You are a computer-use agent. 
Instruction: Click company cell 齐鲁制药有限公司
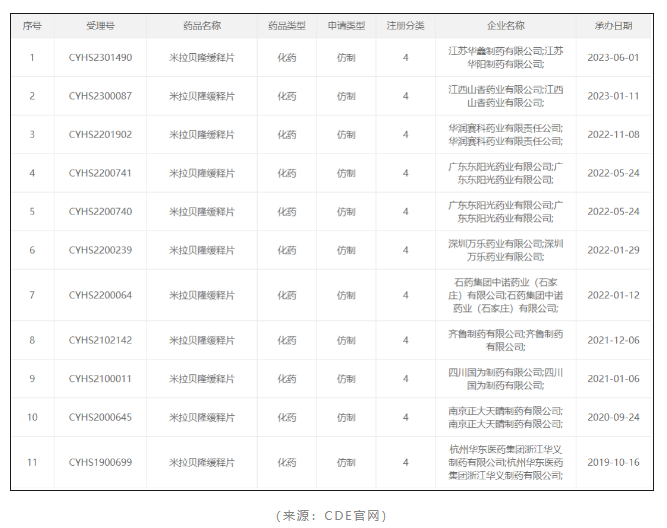pos(506,340)
